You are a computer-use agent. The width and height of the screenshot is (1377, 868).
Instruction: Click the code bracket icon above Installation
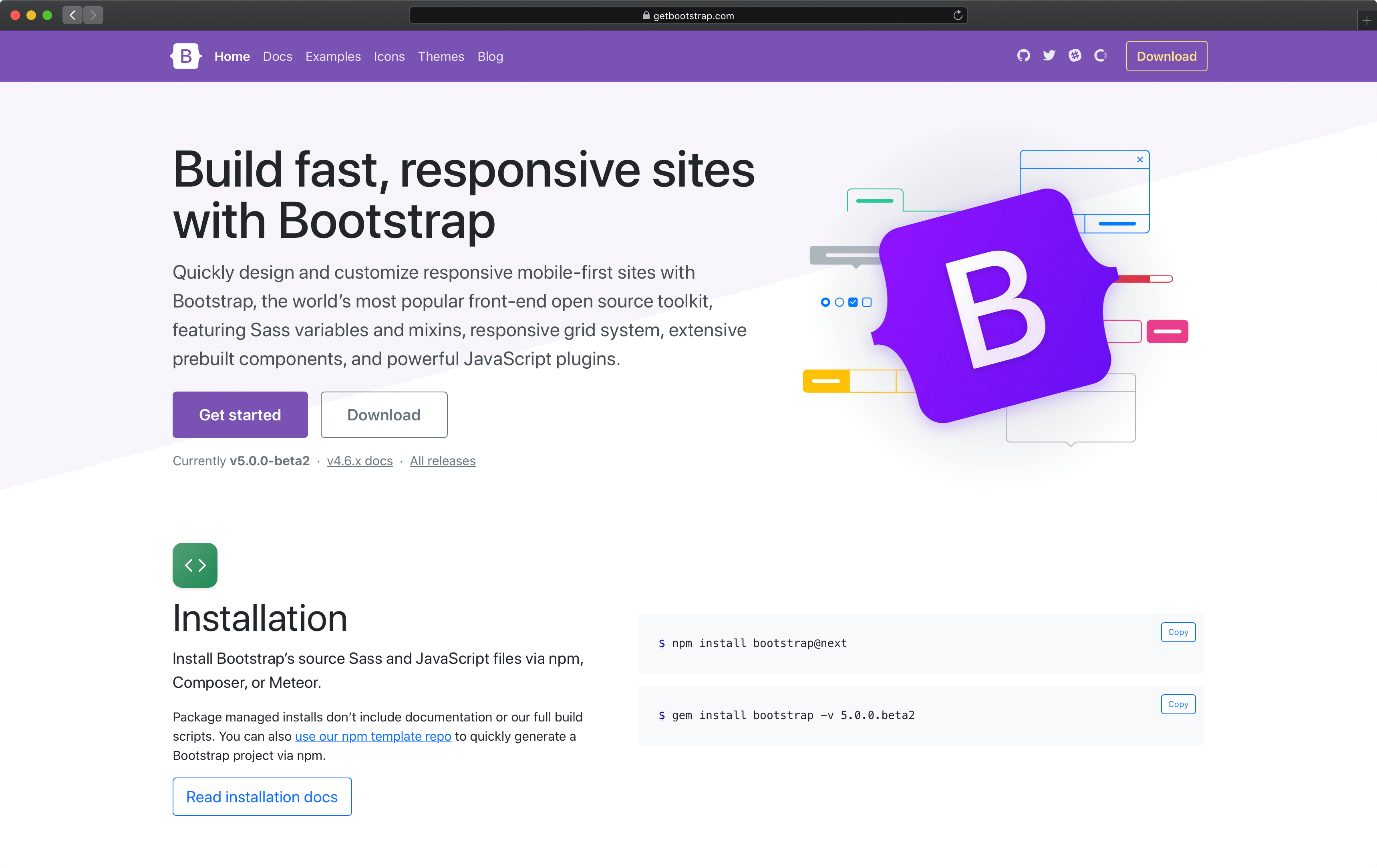pos(195,564)
